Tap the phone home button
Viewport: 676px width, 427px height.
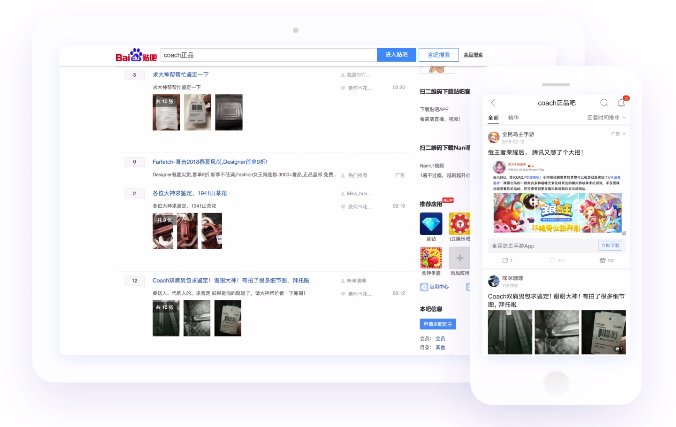[x=556, y=383]
